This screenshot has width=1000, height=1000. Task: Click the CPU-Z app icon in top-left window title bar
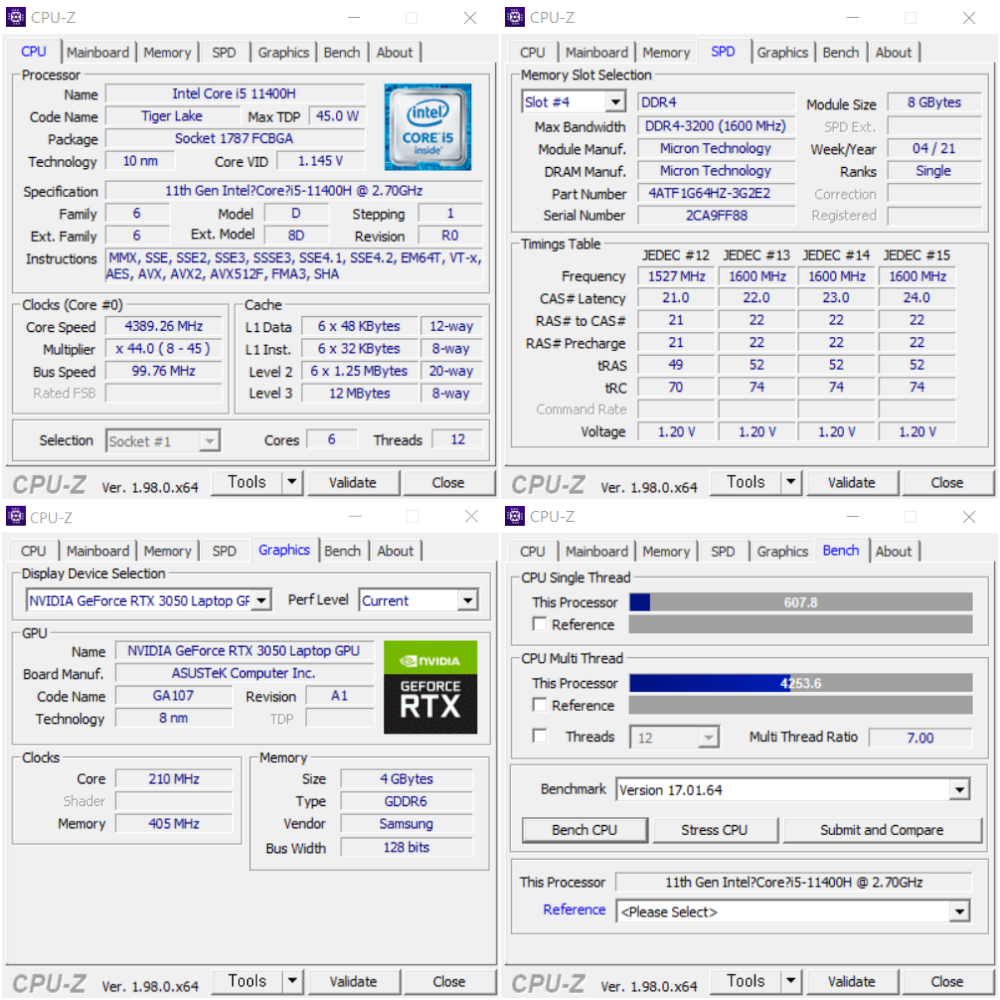[15, 17]
